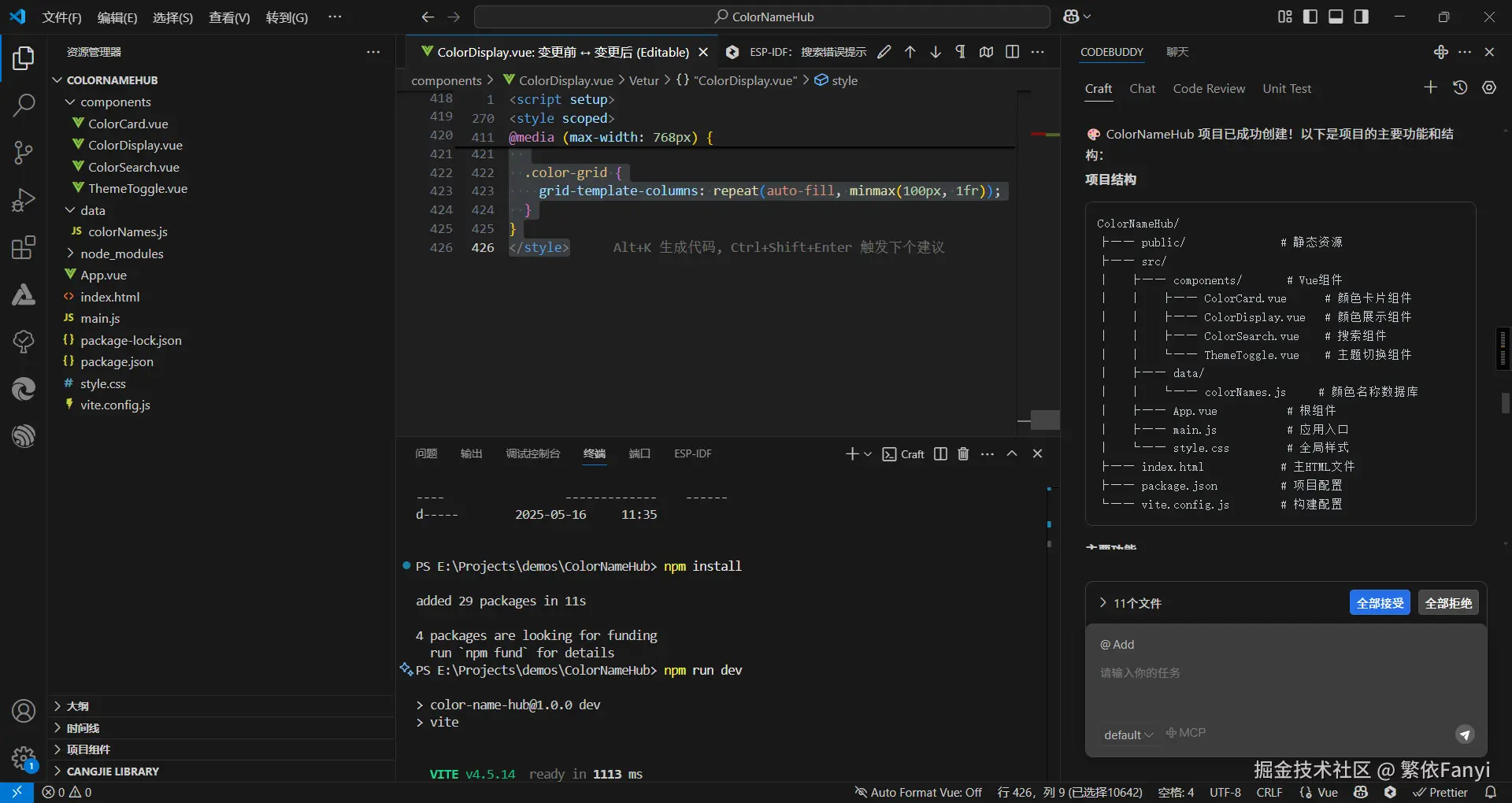Expand the 11个文件 changed files list
Screen dimensions: 1512x803
pos(1129,603)
